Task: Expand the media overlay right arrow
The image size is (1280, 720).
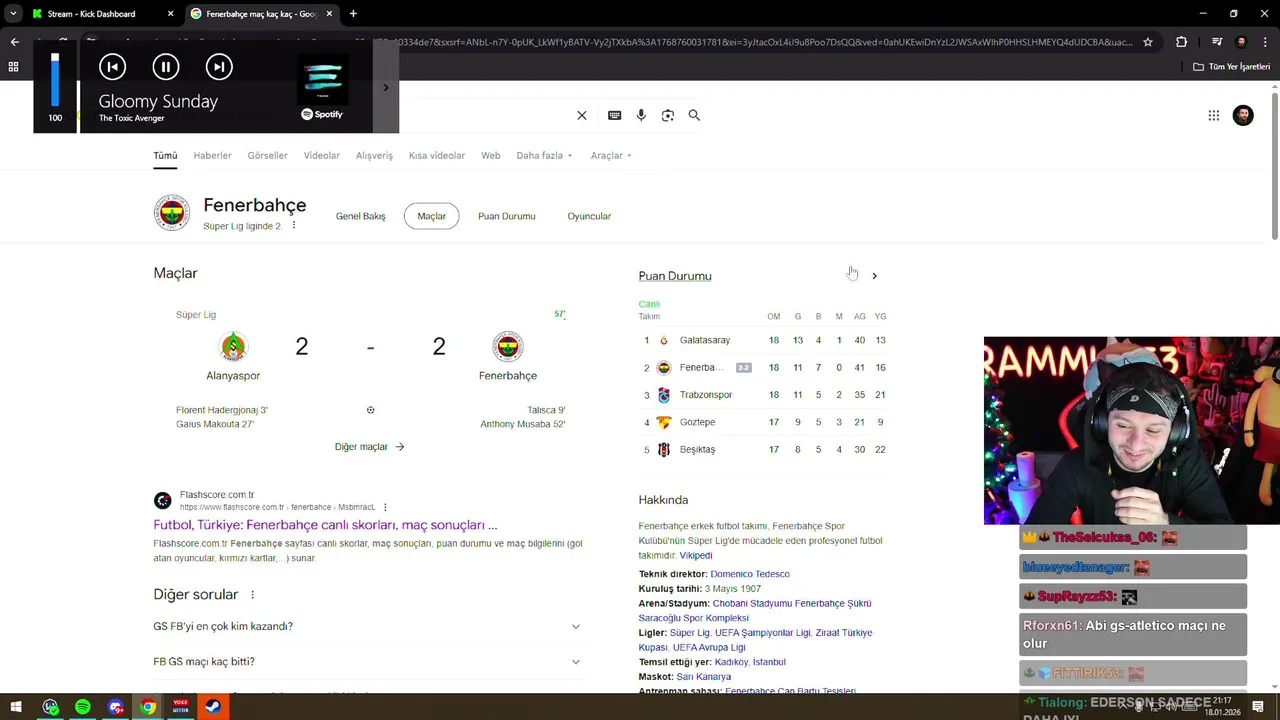Action: click(386, 88)
